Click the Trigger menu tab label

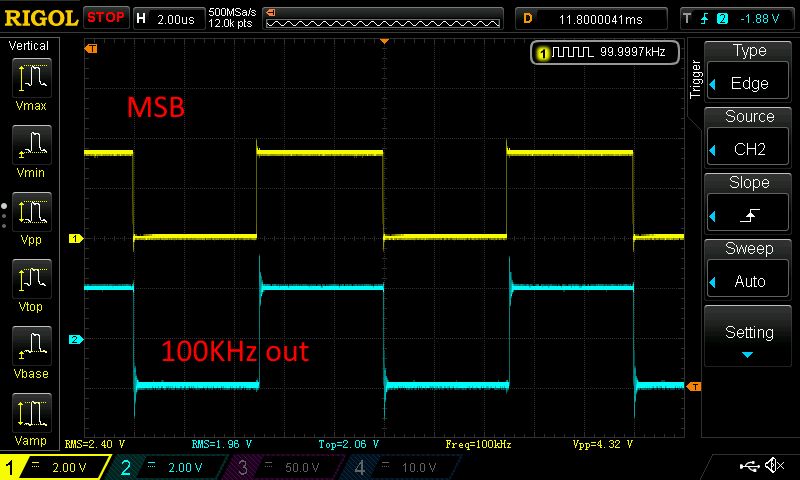pyautogui.click(x=695, y=79)
